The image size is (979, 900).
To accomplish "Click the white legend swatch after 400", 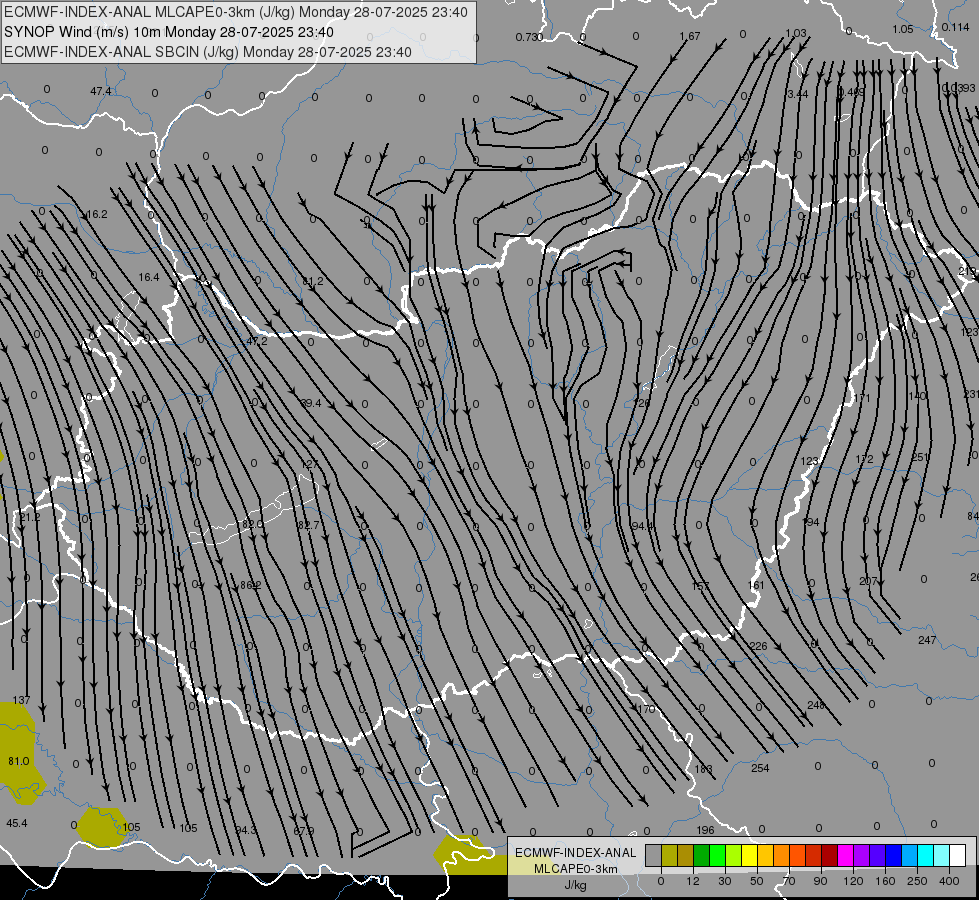I will (x=958, y=855).
